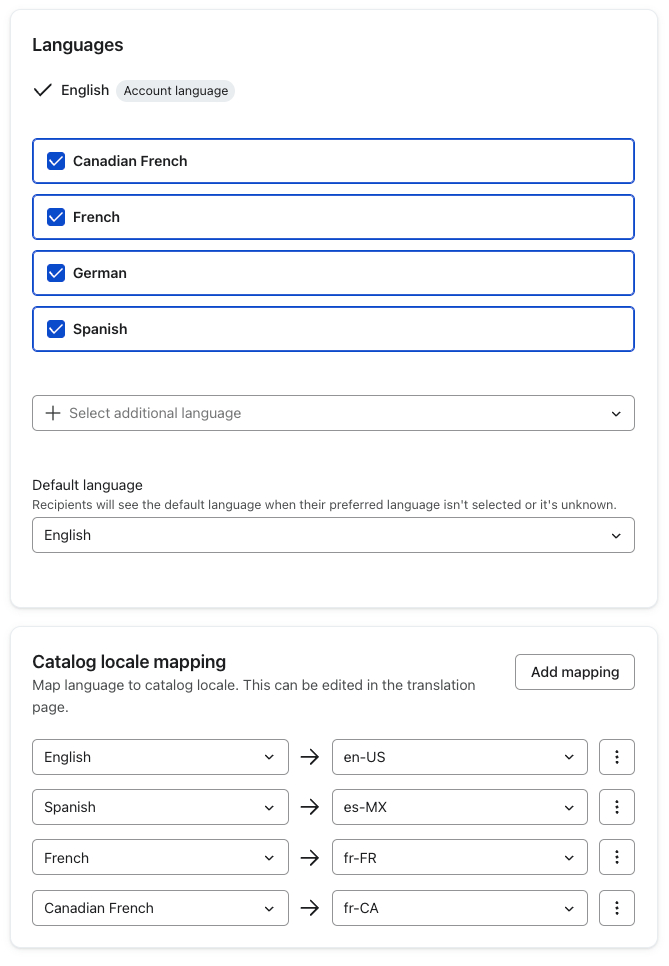Image resolution: width=669 pixels, height=966 pixels.
Task: Deselect the Spanish language checkbox
Action: pyautogui.click(x=57, y=329)
